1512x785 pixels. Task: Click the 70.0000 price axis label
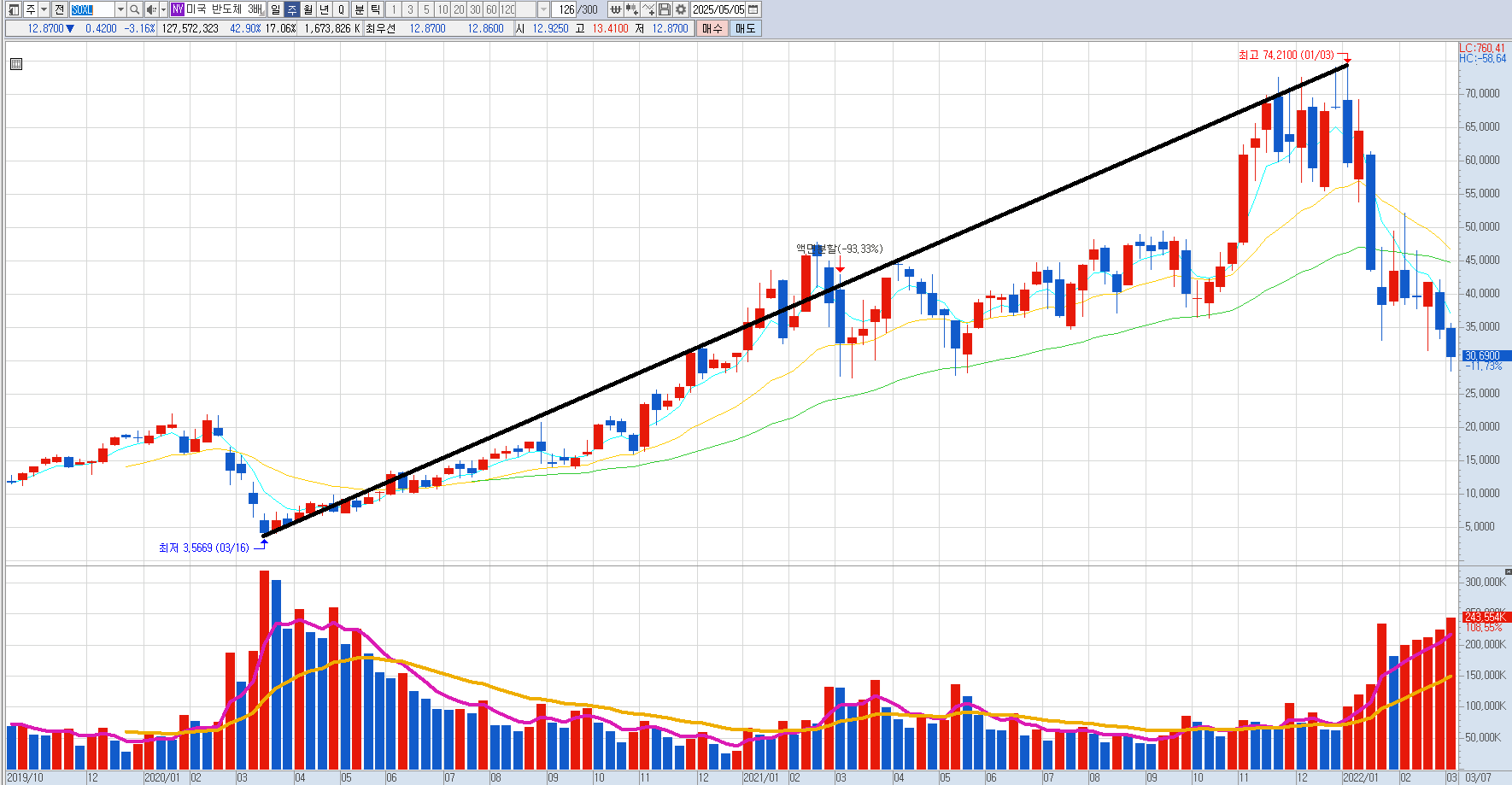tap(1482, 93)
